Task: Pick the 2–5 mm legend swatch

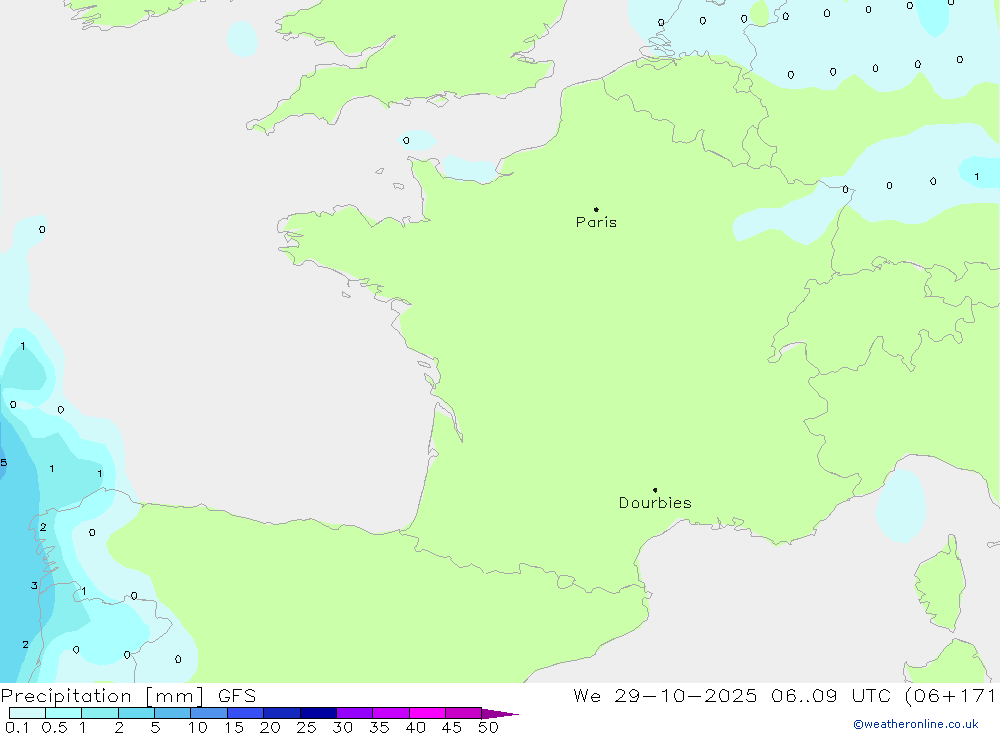Action: (x=136, y=713)
